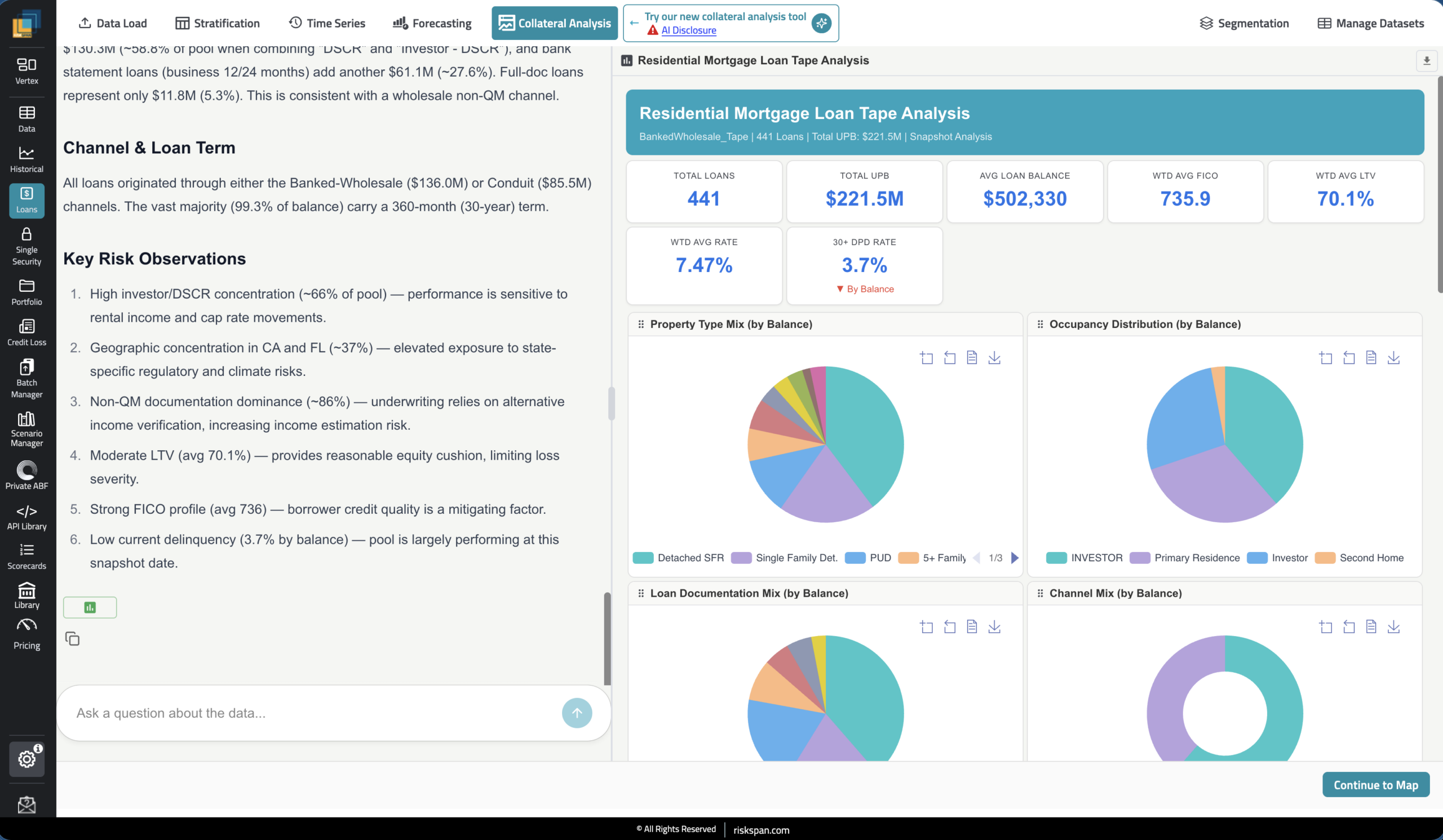Screen dimensions: 1443x840
Task: Advance Property Type legend to next page
Action: (1015, 558)
